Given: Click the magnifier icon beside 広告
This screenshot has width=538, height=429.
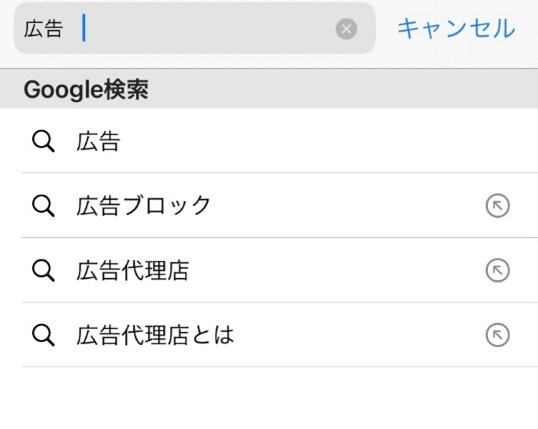Looking at the screenshot, I should pyautogui.click(x=43, y=141).
